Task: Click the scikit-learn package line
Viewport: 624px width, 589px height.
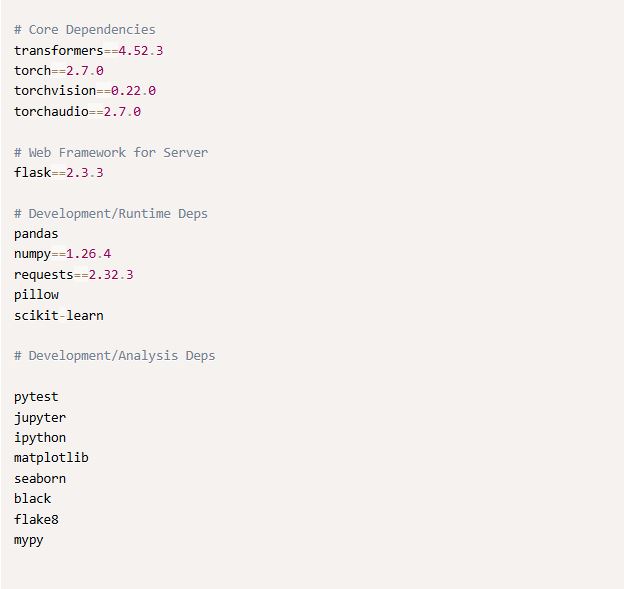Action: (x=58, y=316)
